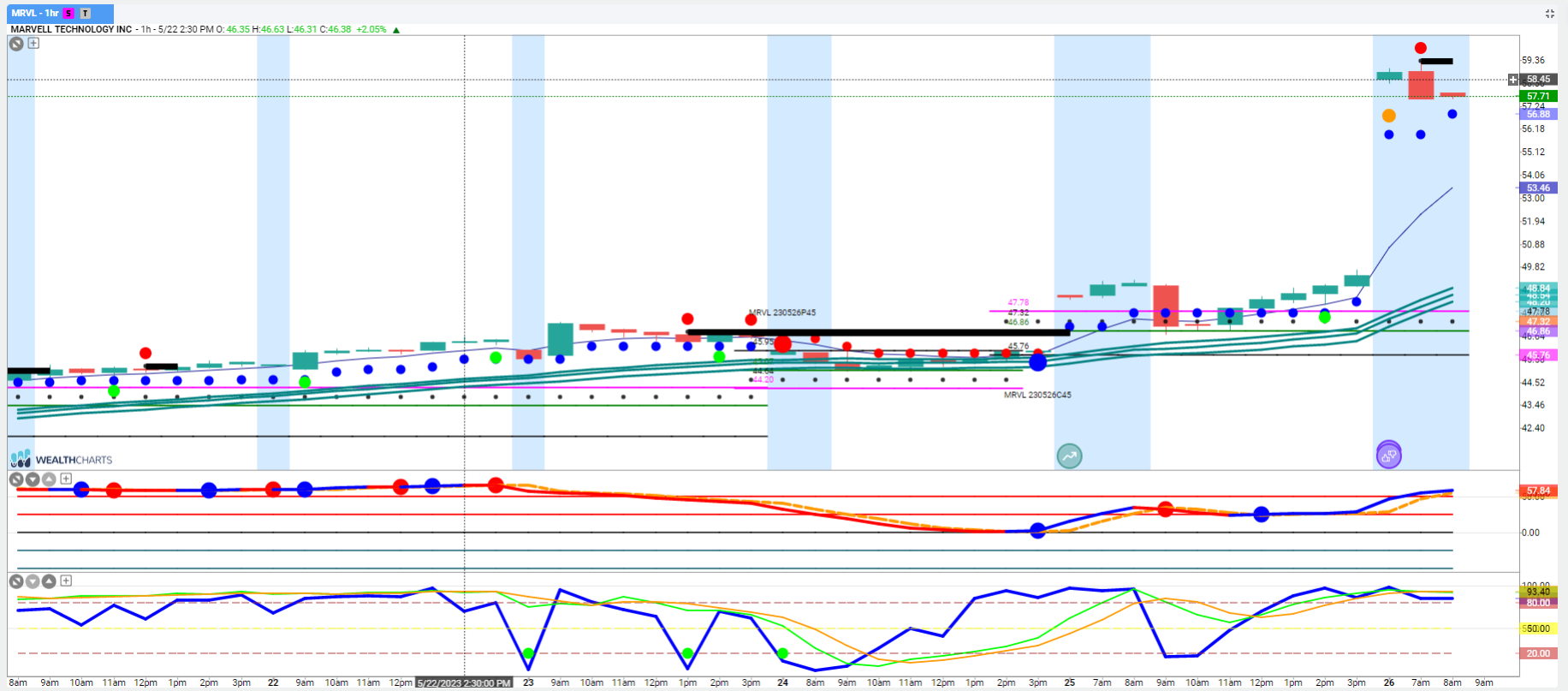Add indicator to main price panel
Screen dimensions: 1568x691
pyautogui.click(x=33, y=43)
